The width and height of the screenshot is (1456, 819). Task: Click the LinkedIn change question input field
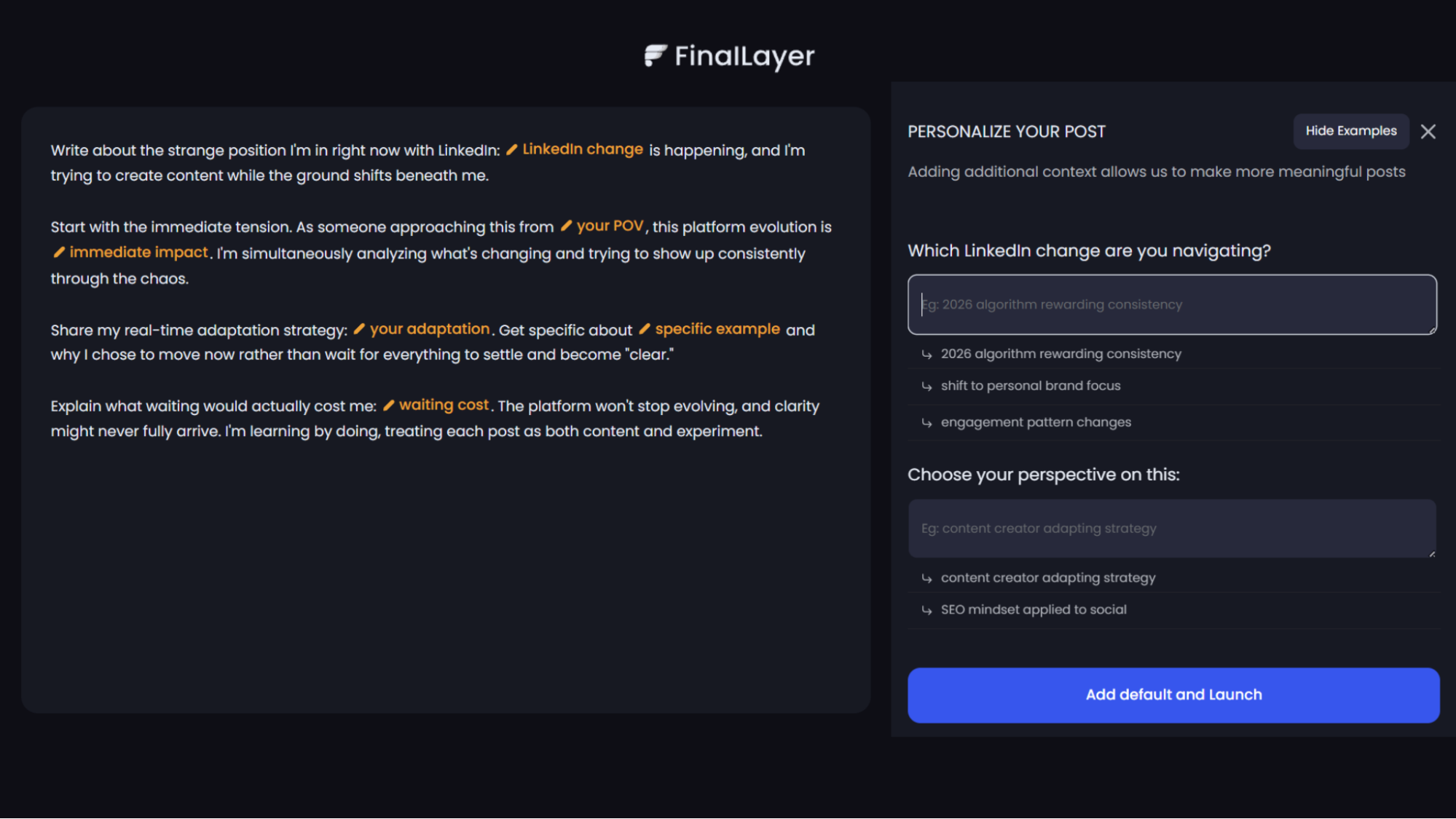[1171, 304]
